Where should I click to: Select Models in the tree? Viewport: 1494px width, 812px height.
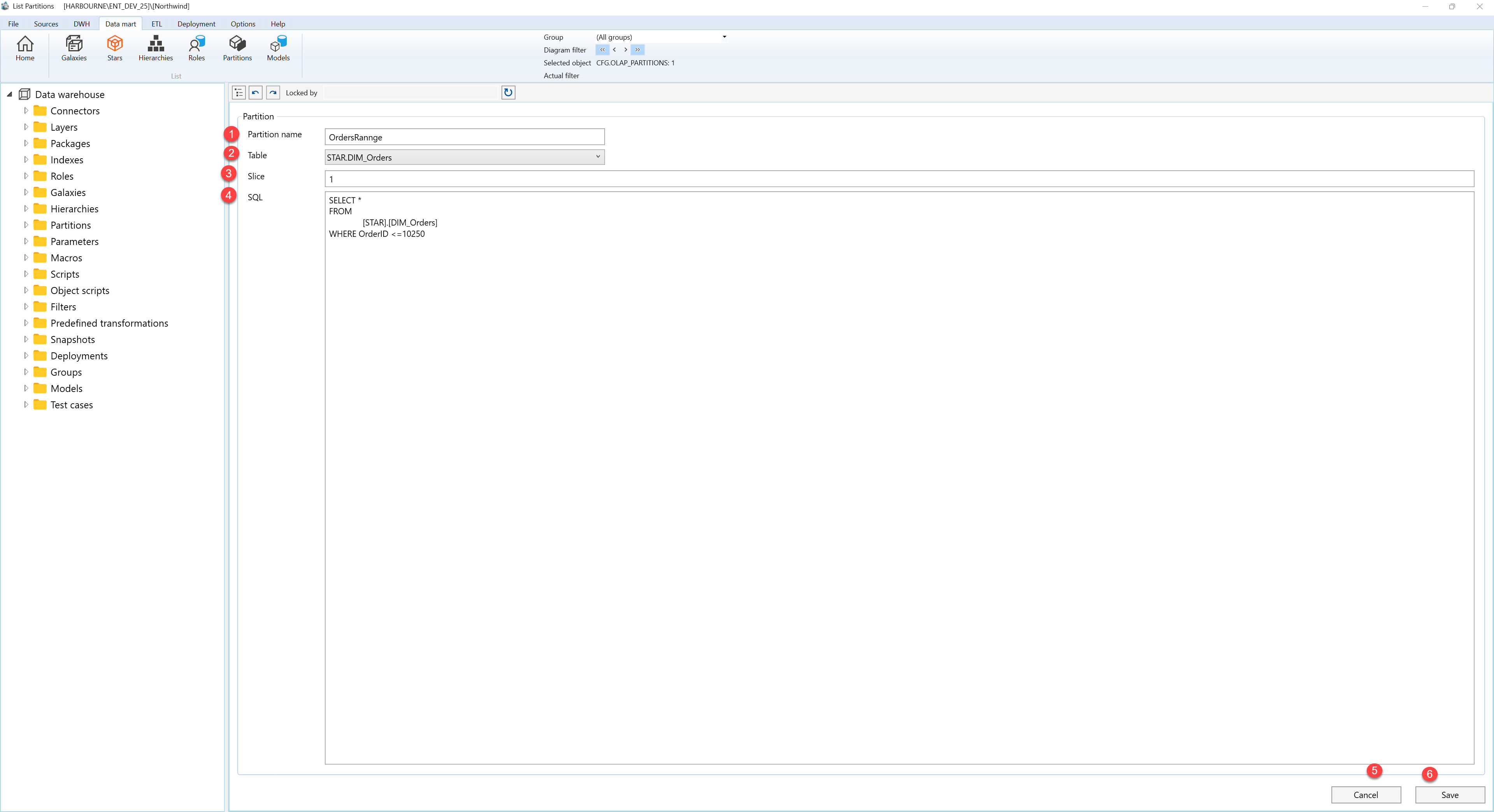point(67,388)
